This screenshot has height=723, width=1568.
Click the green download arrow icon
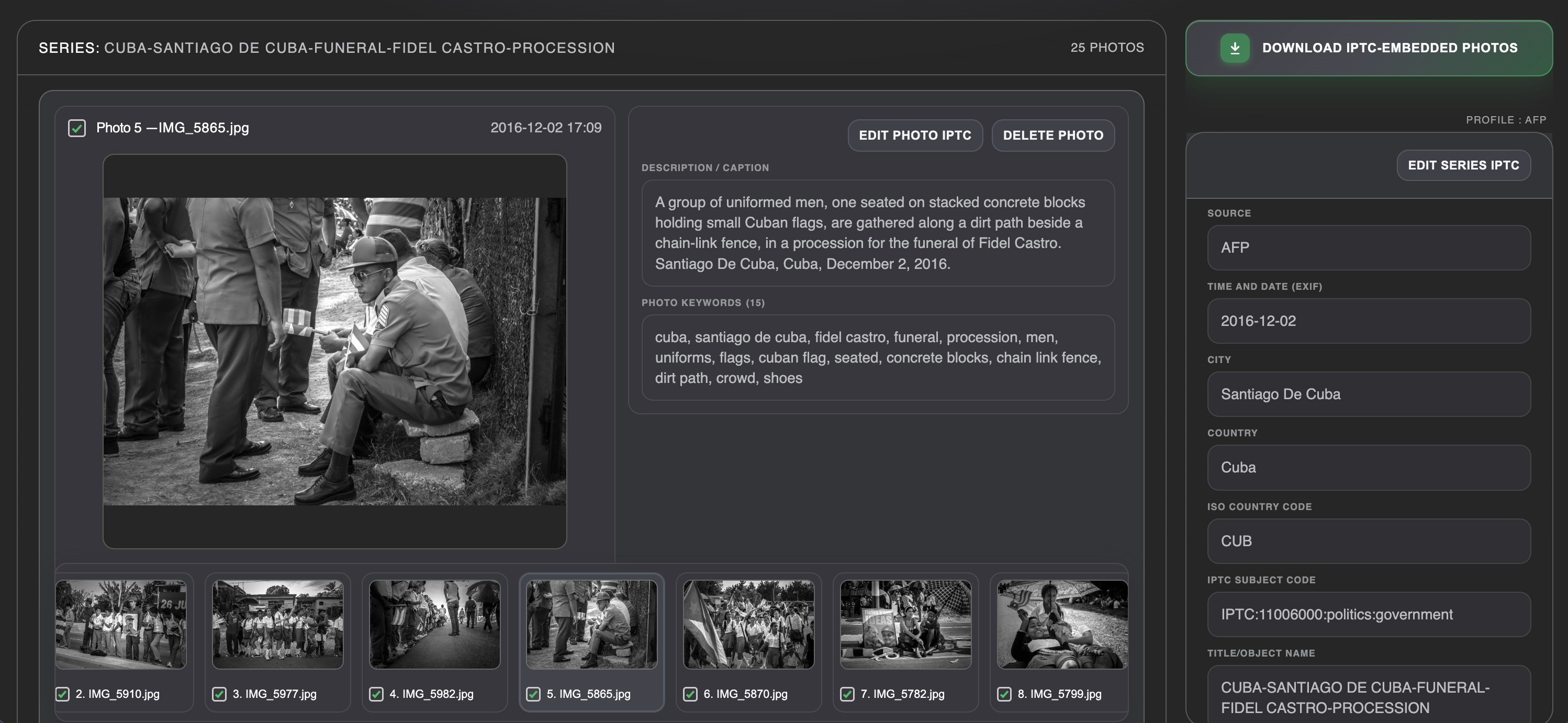click(1235, 48)
